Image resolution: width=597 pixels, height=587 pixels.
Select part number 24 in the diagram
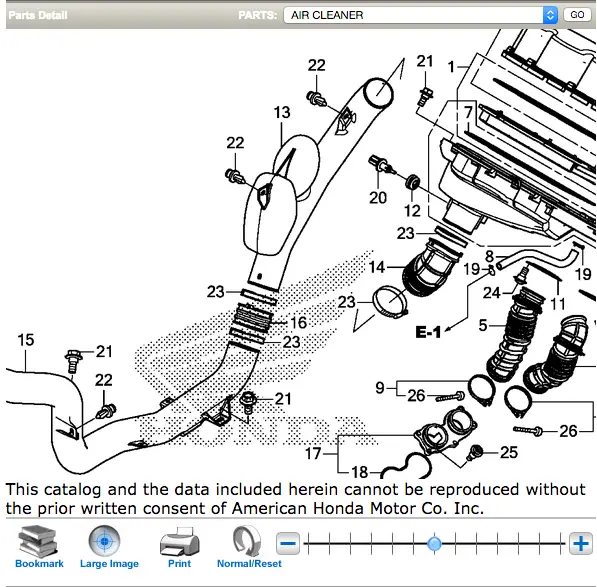pos(492,293)
